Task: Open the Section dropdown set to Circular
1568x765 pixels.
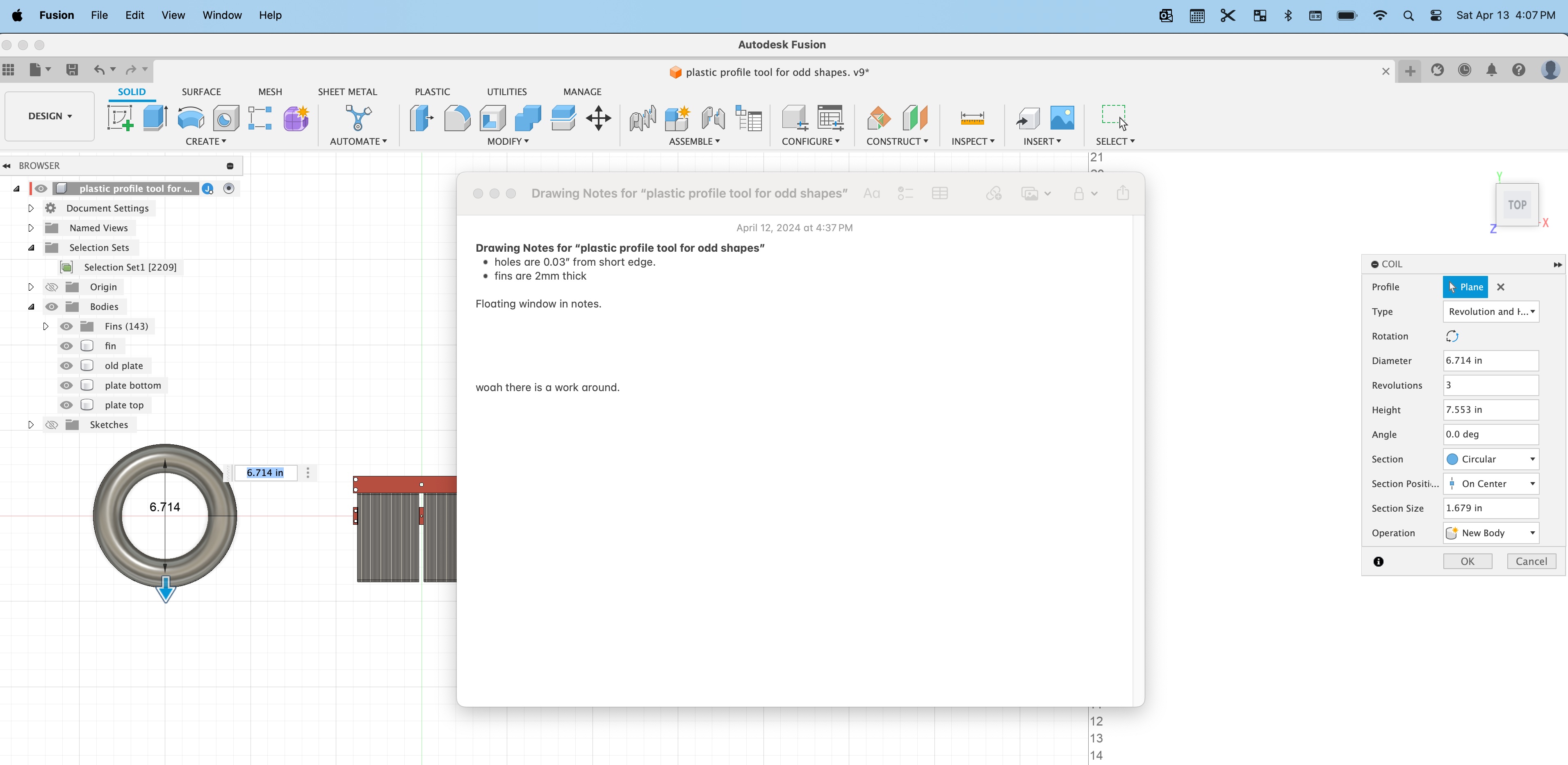Action: pyautogui.click(x=1490, y=459)
